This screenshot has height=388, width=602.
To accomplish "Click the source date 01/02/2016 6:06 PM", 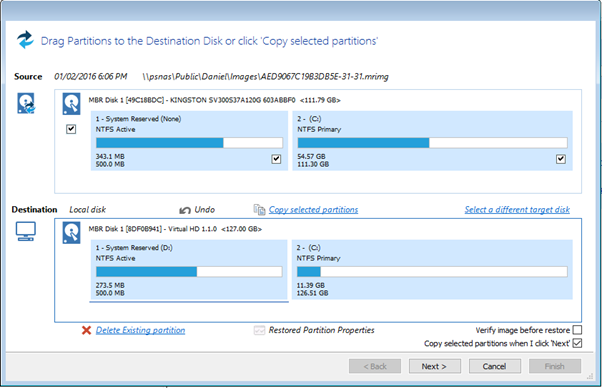I will point(91,76).
